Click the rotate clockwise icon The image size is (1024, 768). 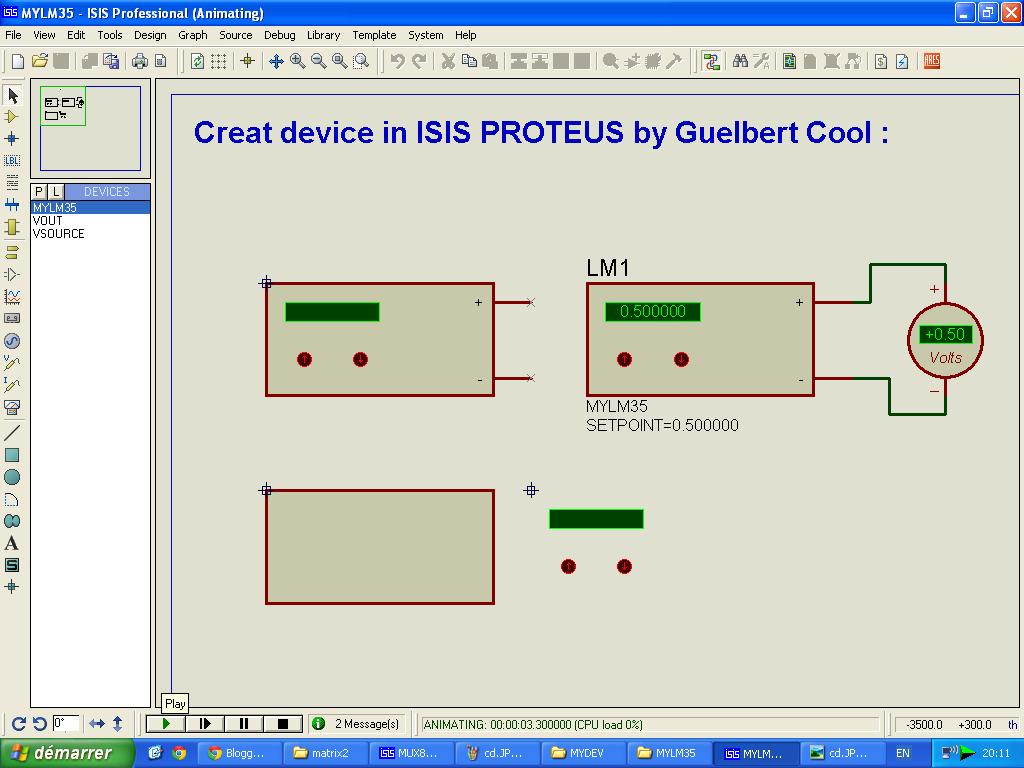tap(19, 724)
